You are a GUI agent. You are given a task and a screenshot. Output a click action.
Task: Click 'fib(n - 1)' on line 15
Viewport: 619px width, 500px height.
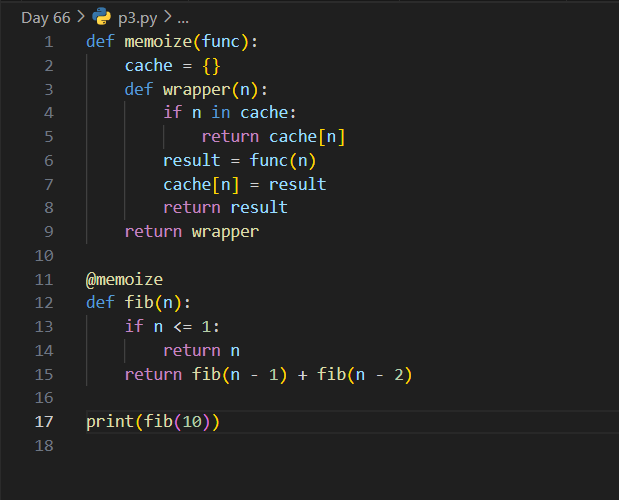[x=239, y=375]
